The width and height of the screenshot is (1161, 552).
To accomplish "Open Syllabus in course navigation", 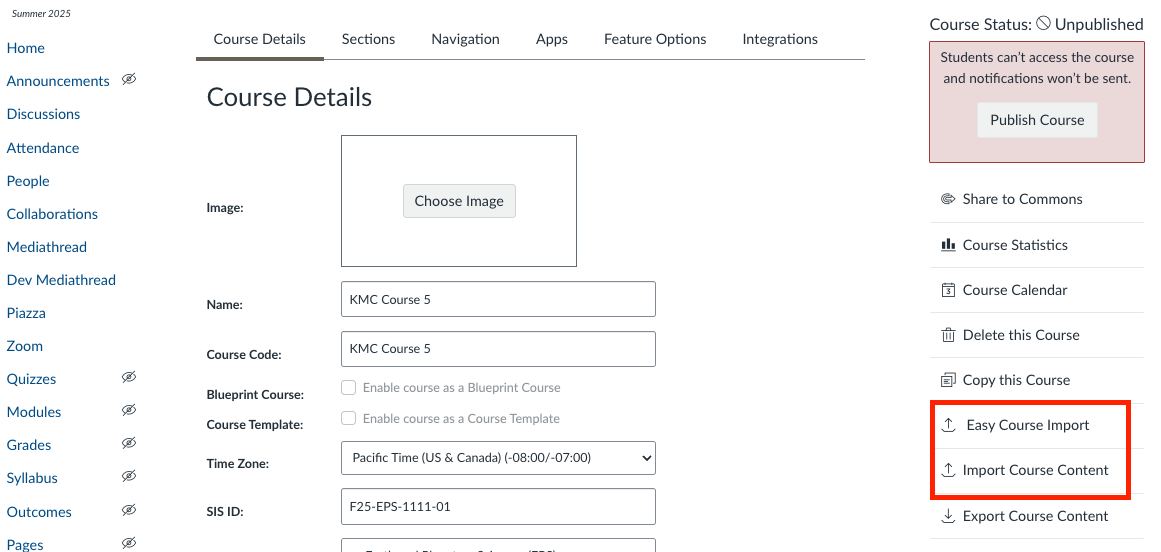I will pyautogui.click(x=32, y=478).
